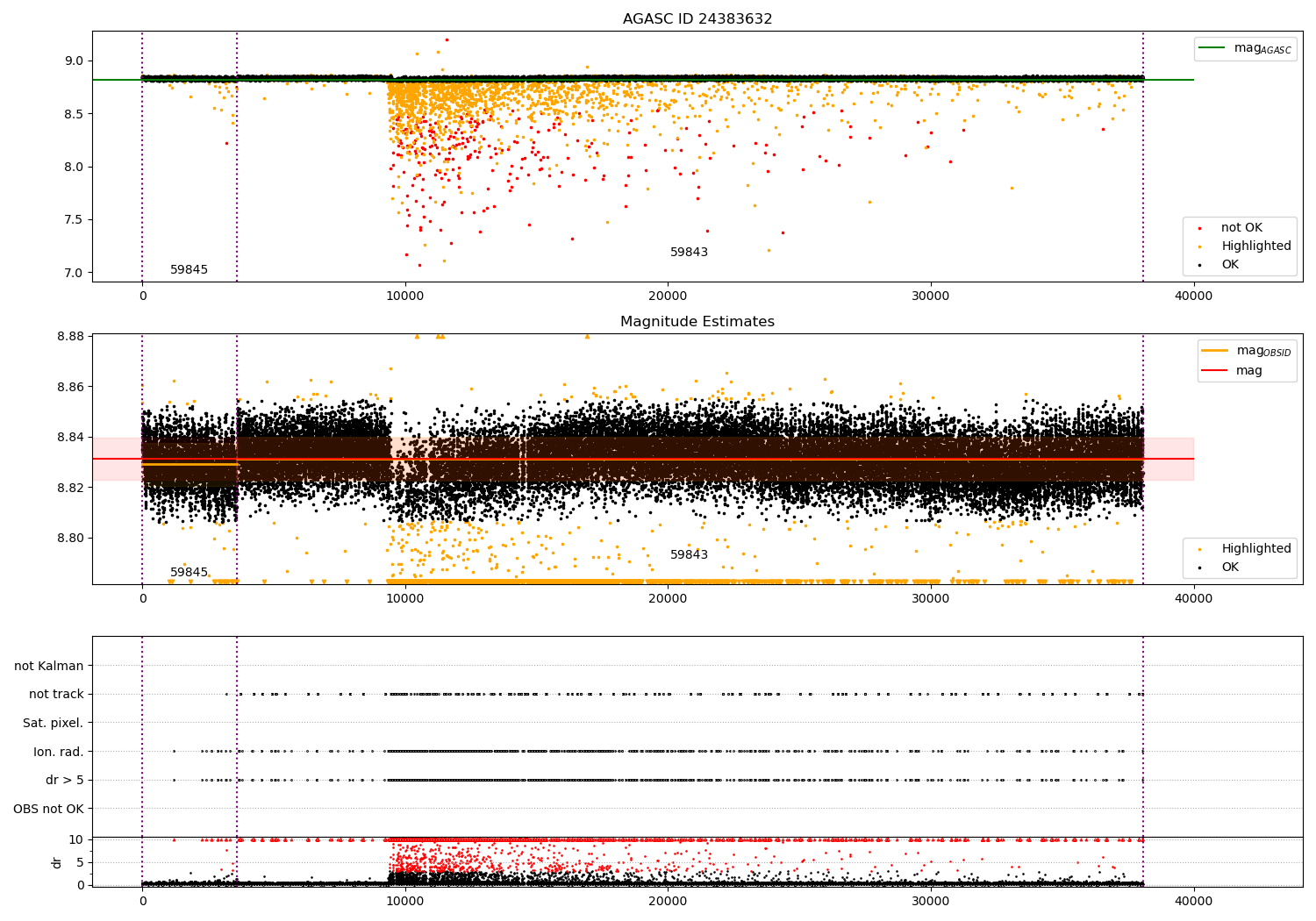Image resolution: width=1316 pixels, height=921 pixels.
Task: Click the 'OBS not OK' row label
Action: pos(48,809)
